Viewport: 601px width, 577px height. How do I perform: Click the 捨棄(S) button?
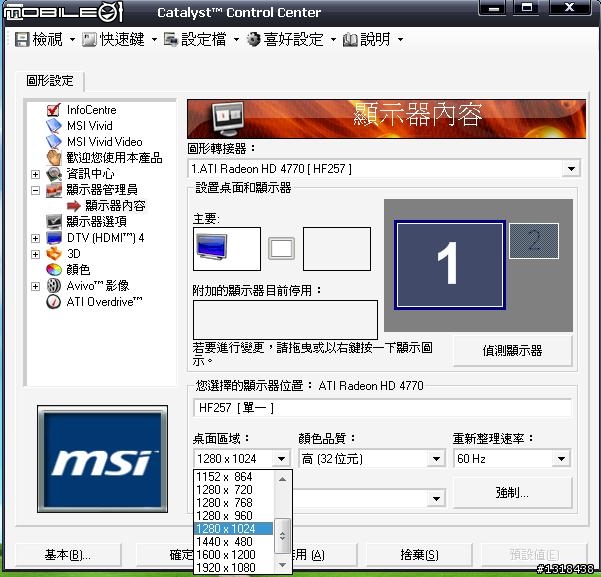419,555
